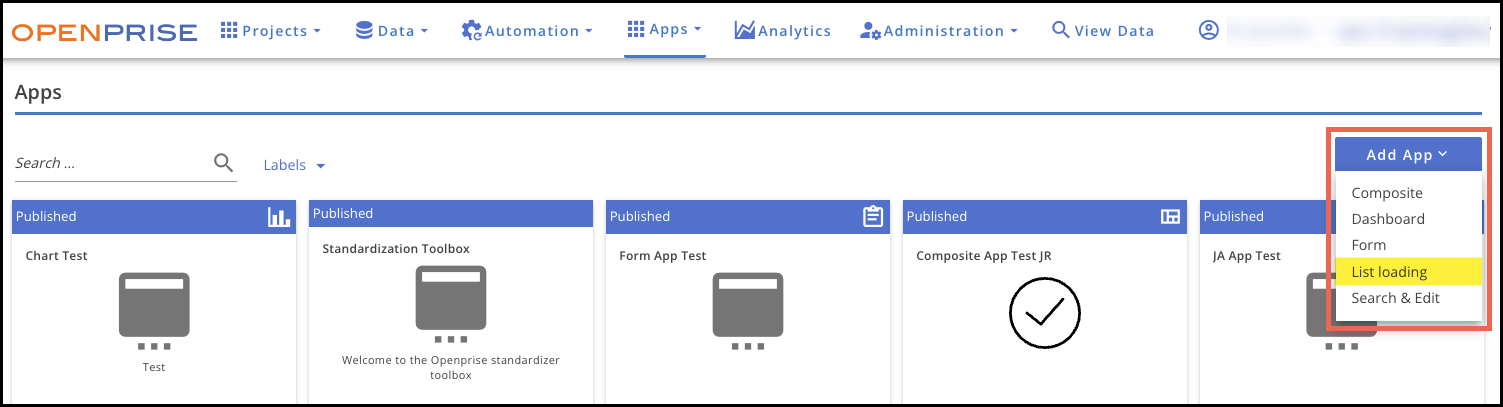Select Dashboard app type
Image resolution: width=1503 pixels, height=407 pixels.
(x=1387, y=219)
